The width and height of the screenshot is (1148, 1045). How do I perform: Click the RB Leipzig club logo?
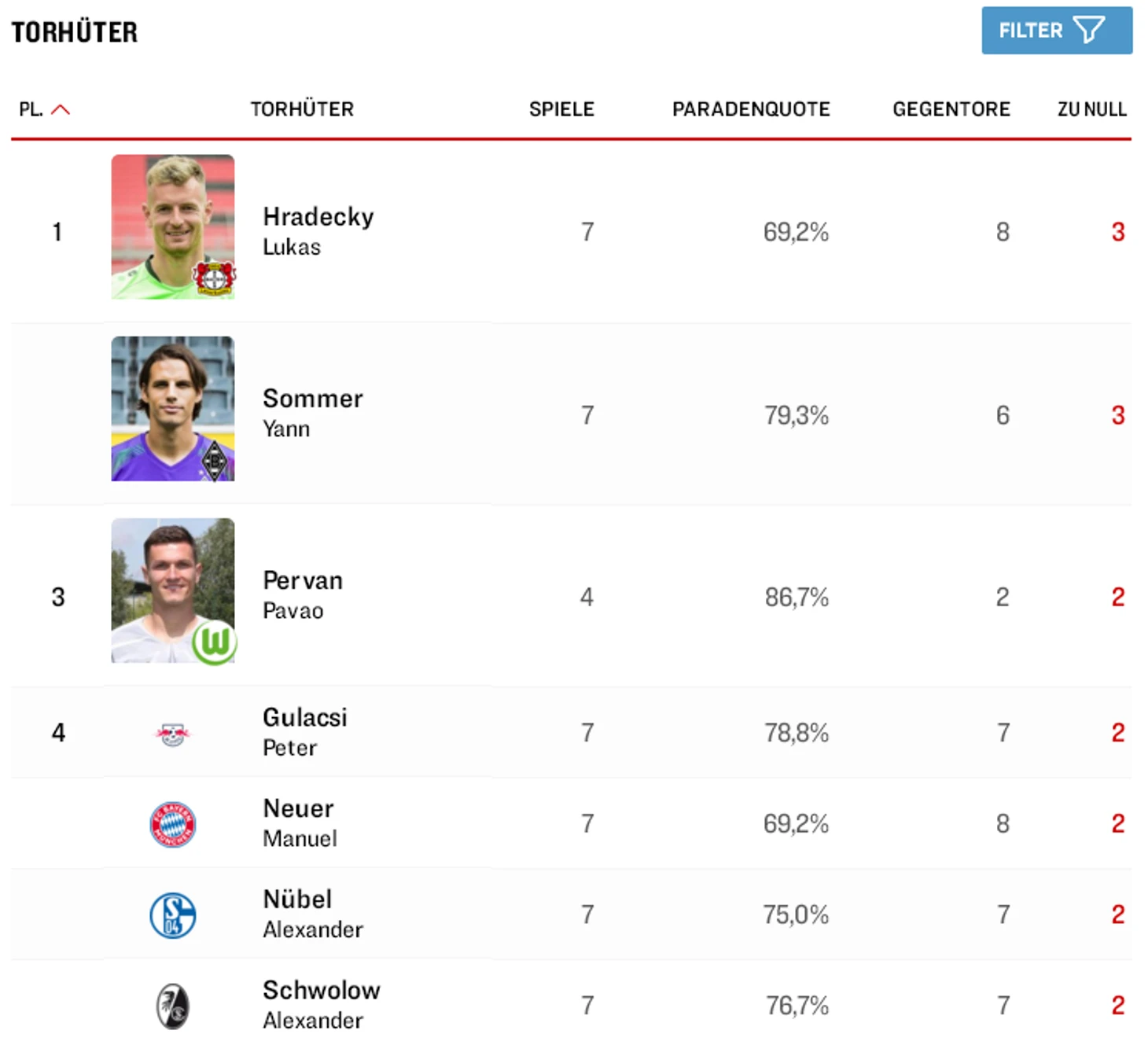172,734
